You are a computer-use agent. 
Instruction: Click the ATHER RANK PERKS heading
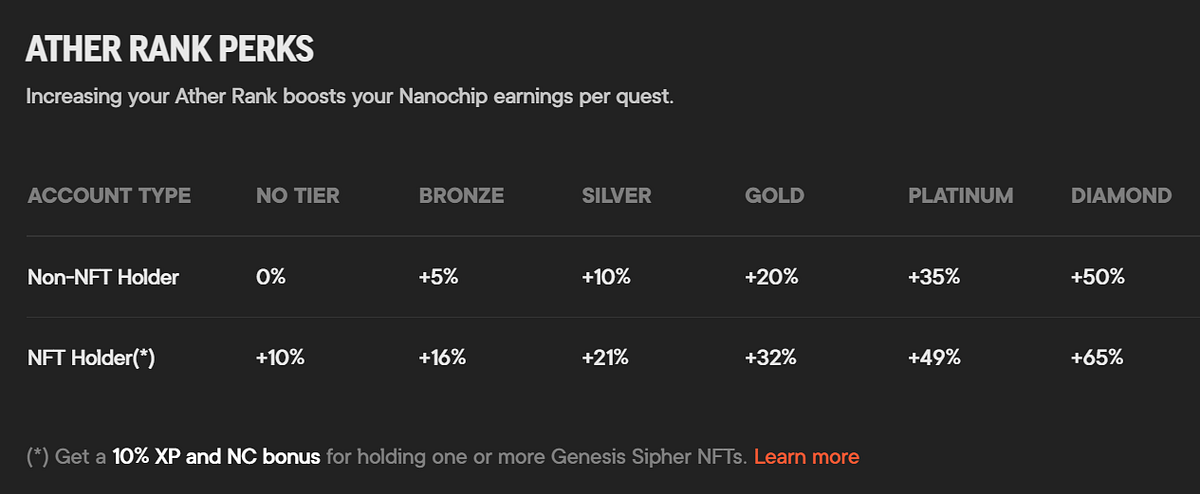[x=170, y=50]
